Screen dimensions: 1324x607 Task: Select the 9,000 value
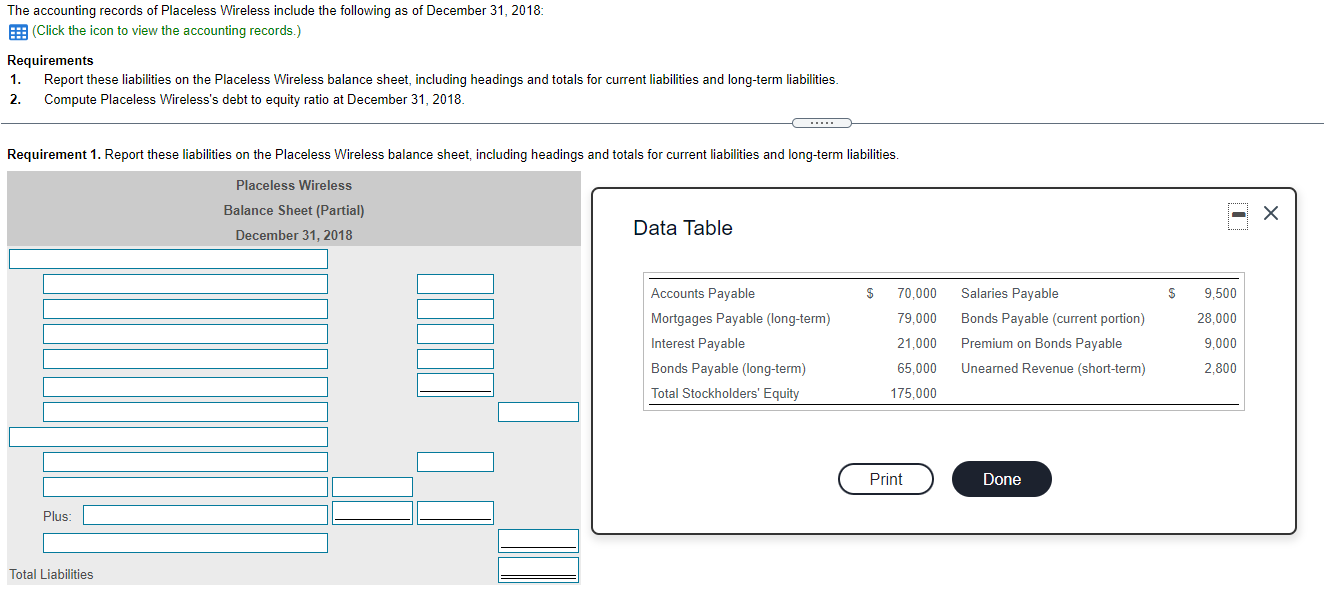pyautogui.click(x=1220, y=343)
